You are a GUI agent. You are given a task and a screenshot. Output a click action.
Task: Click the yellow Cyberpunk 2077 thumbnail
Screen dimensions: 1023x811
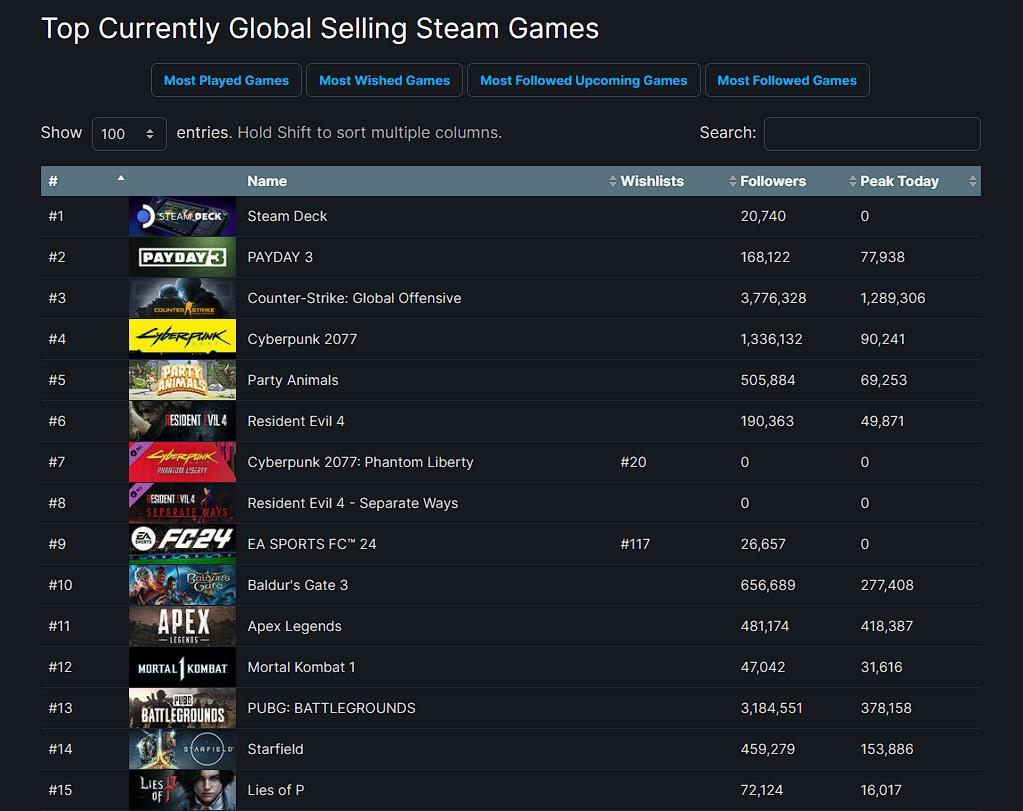point(182,339)
